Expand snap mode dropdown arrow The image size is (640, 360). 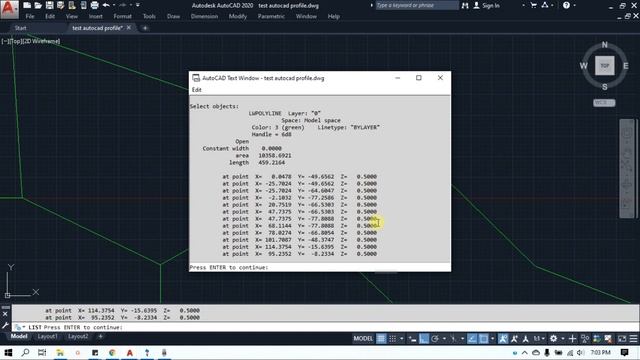click(x=402, y=338)
